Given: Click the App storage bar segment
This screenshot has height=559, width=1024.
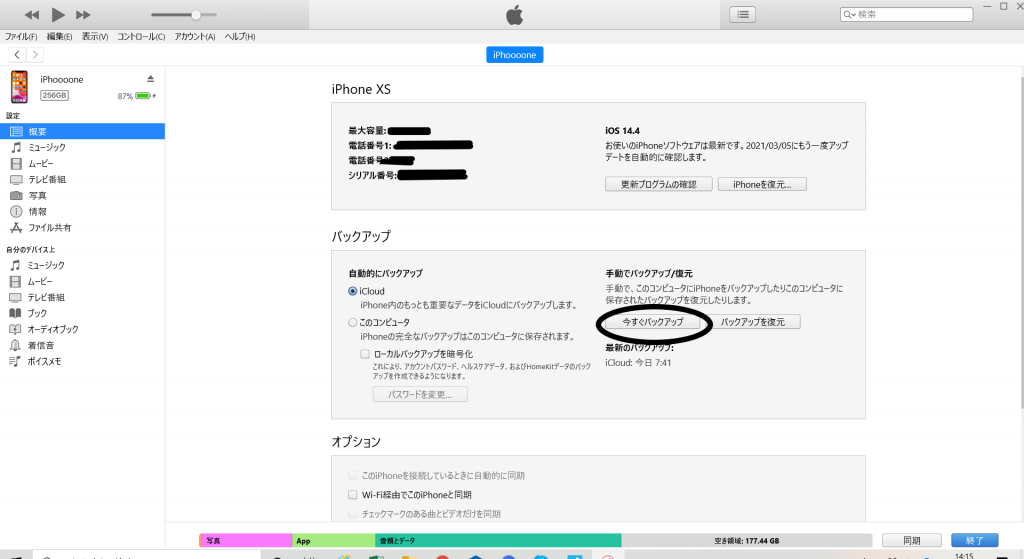Looking at the screenshot, I should point(334,540).
